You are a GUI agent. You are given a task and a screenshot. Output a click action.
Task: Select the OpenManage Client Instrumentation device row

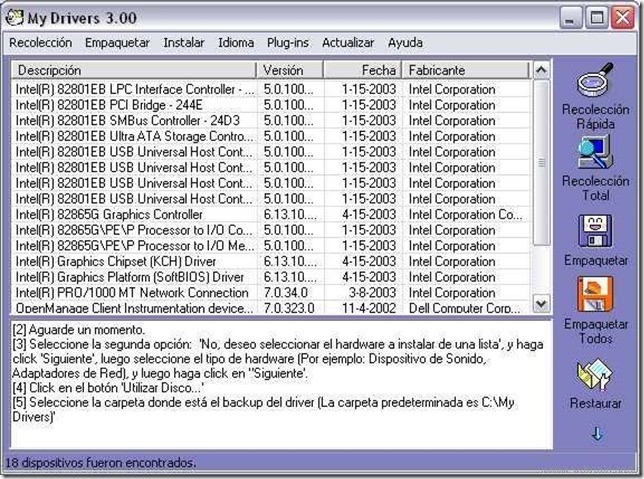271,308
